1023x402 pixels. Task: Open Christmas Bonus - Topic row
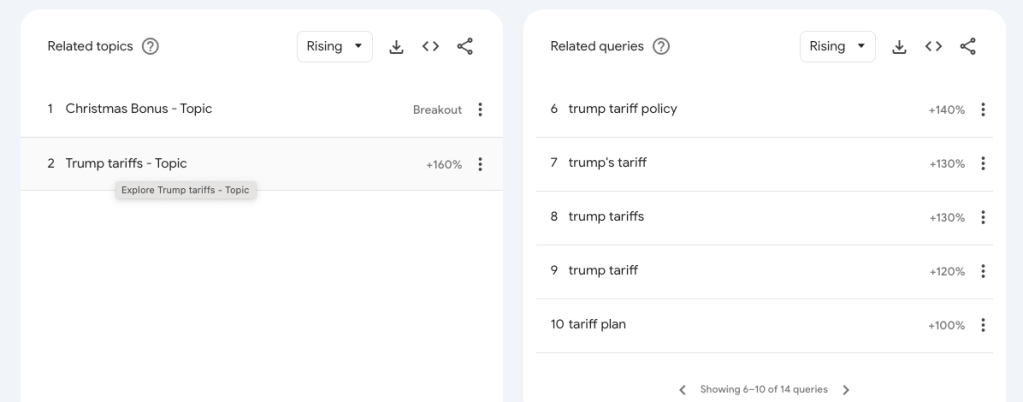138,109
